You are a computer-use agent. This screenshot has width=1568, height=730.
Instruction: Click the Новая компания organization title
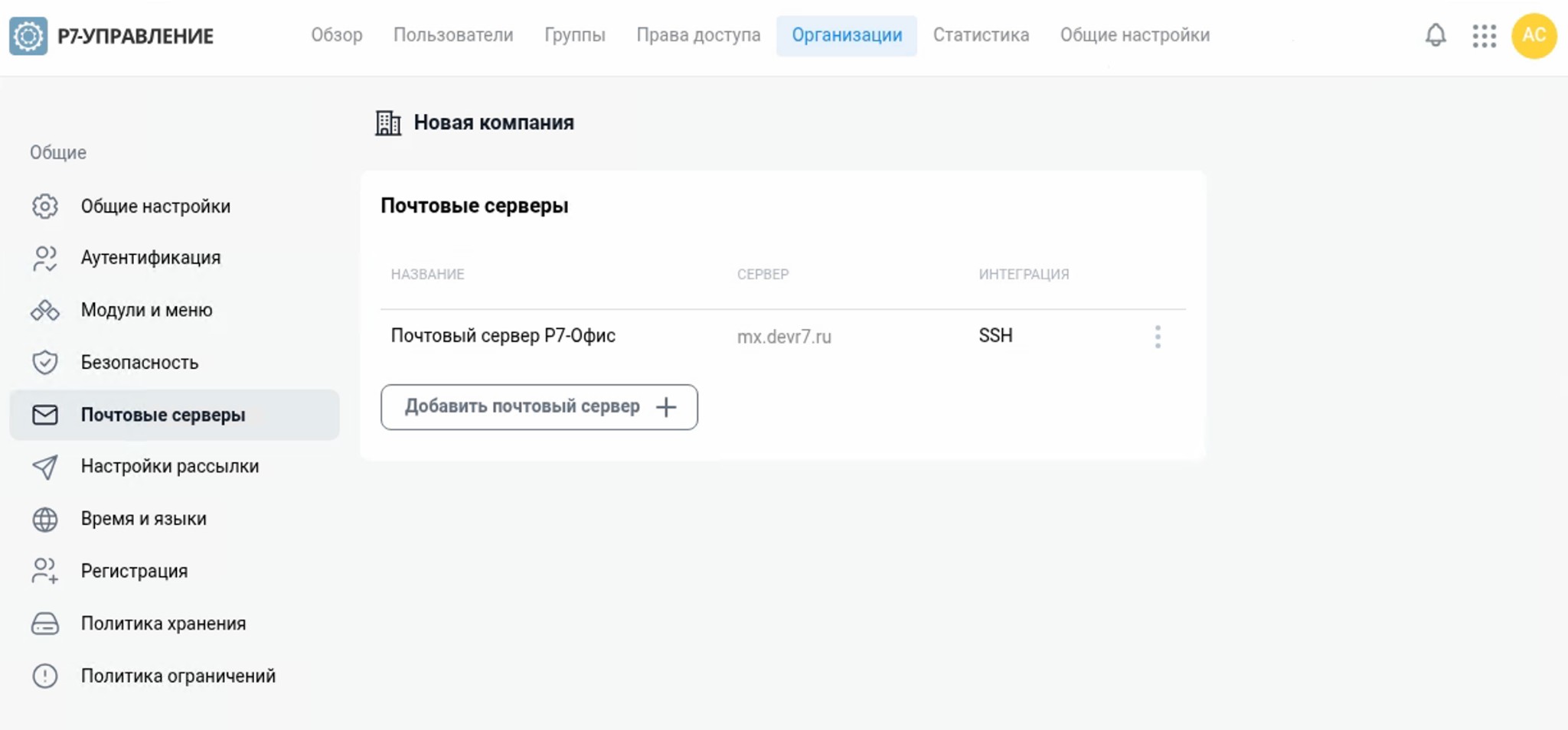tap(494, 122)
